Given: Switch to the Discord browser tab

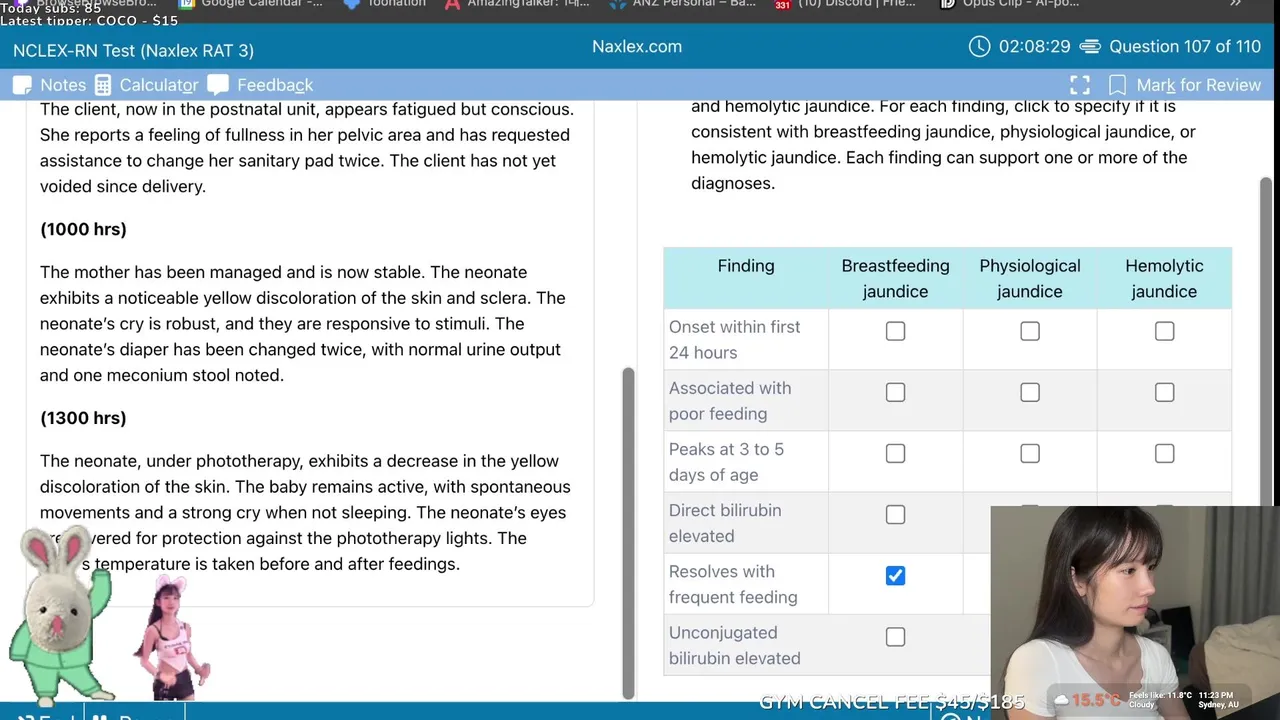Looking at the screenshot, I should (846, 4).
